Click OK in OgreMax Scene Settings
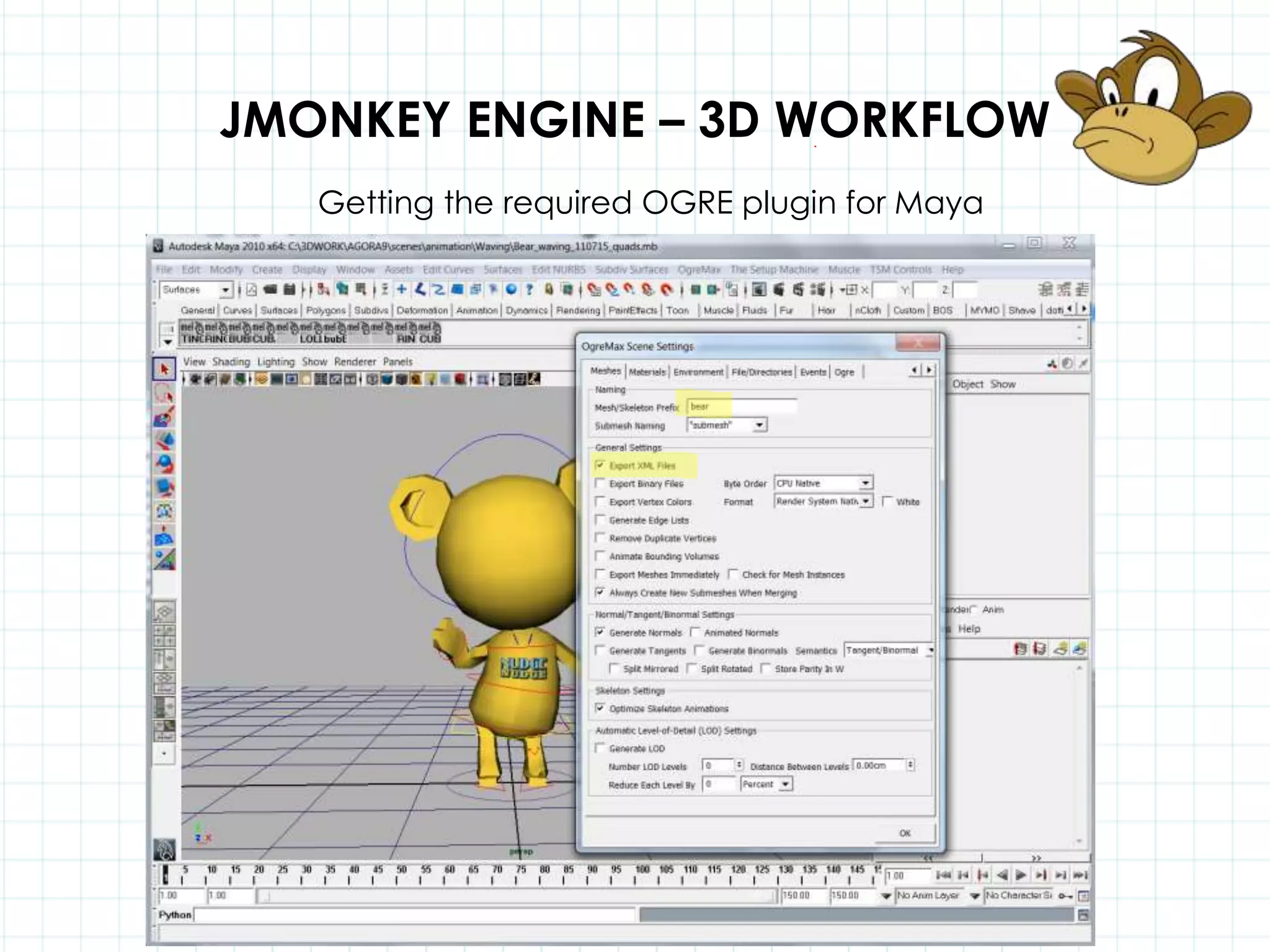Viewport: 1270px width, 952px height. click(x=905, y=833)
